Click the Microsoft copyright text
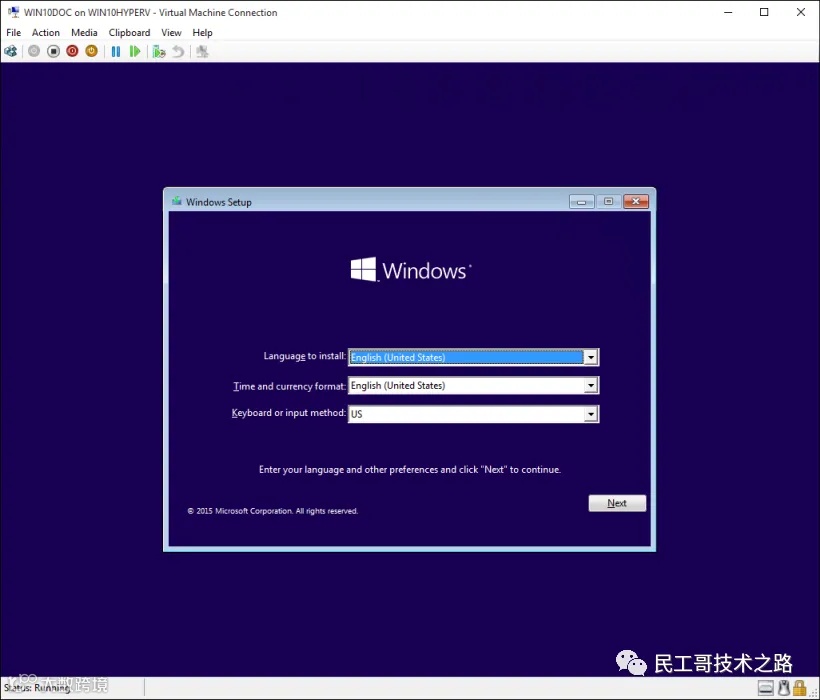The width and height of the screenshot is (820, 700). [272, 511]
